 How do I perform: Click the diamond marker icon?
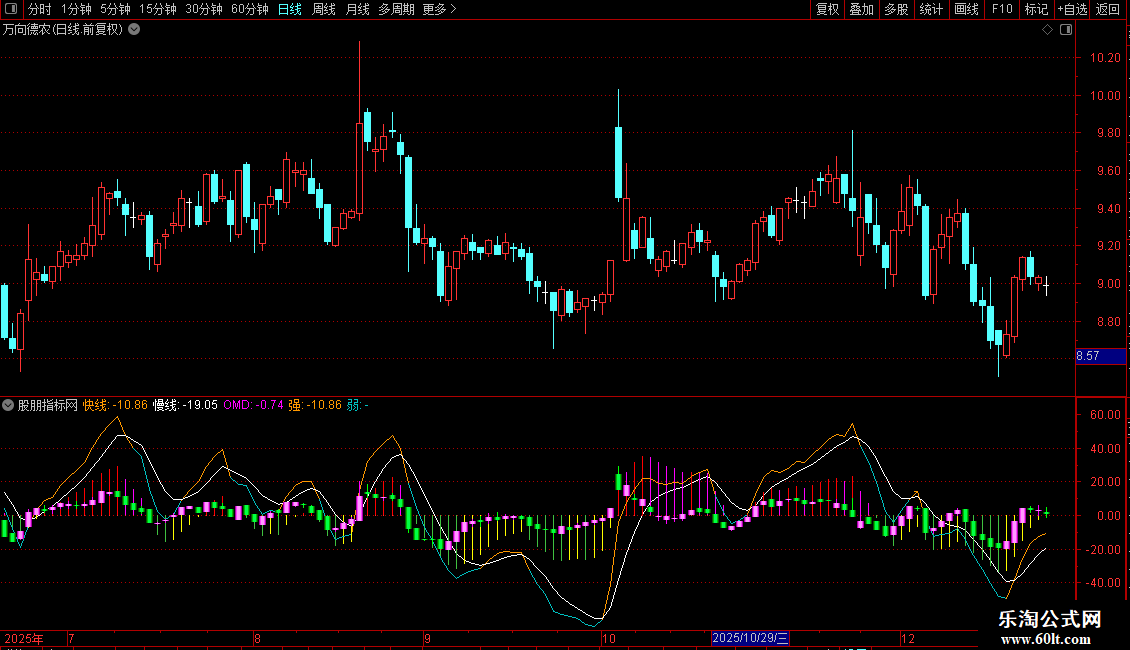tap(1048, 30)
